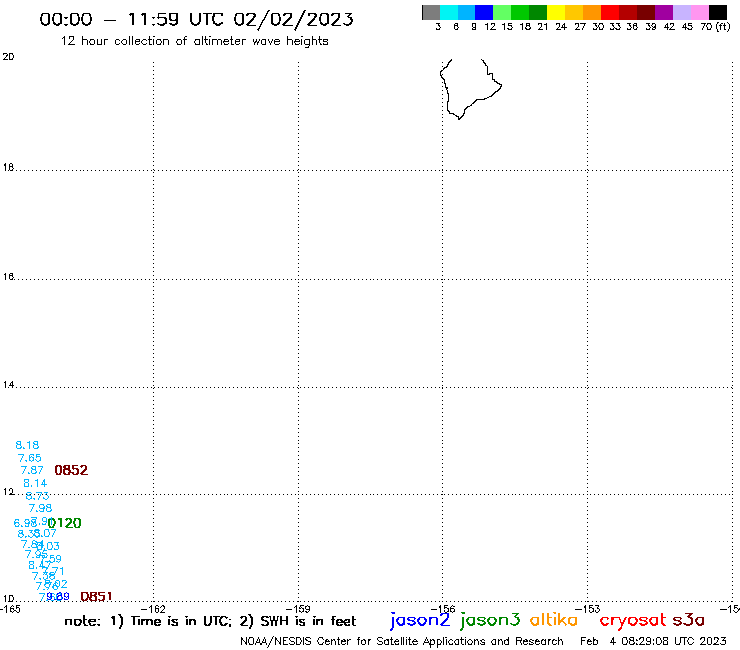The height and width of the screenshot is (650, 740).
Task: Select the orange swatch in the wave height legend
Action: tap(592, 13)
